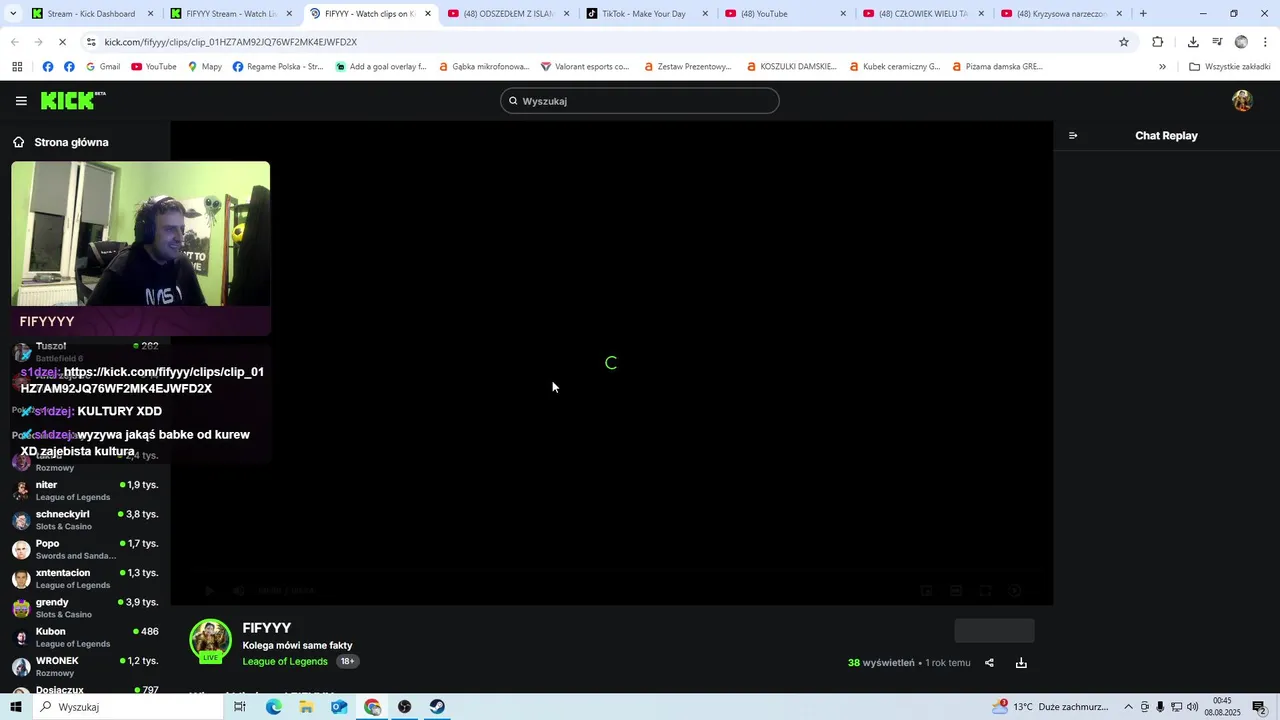Open the notification center icon
This screenshot has height=720, width=1280.
1260,707
